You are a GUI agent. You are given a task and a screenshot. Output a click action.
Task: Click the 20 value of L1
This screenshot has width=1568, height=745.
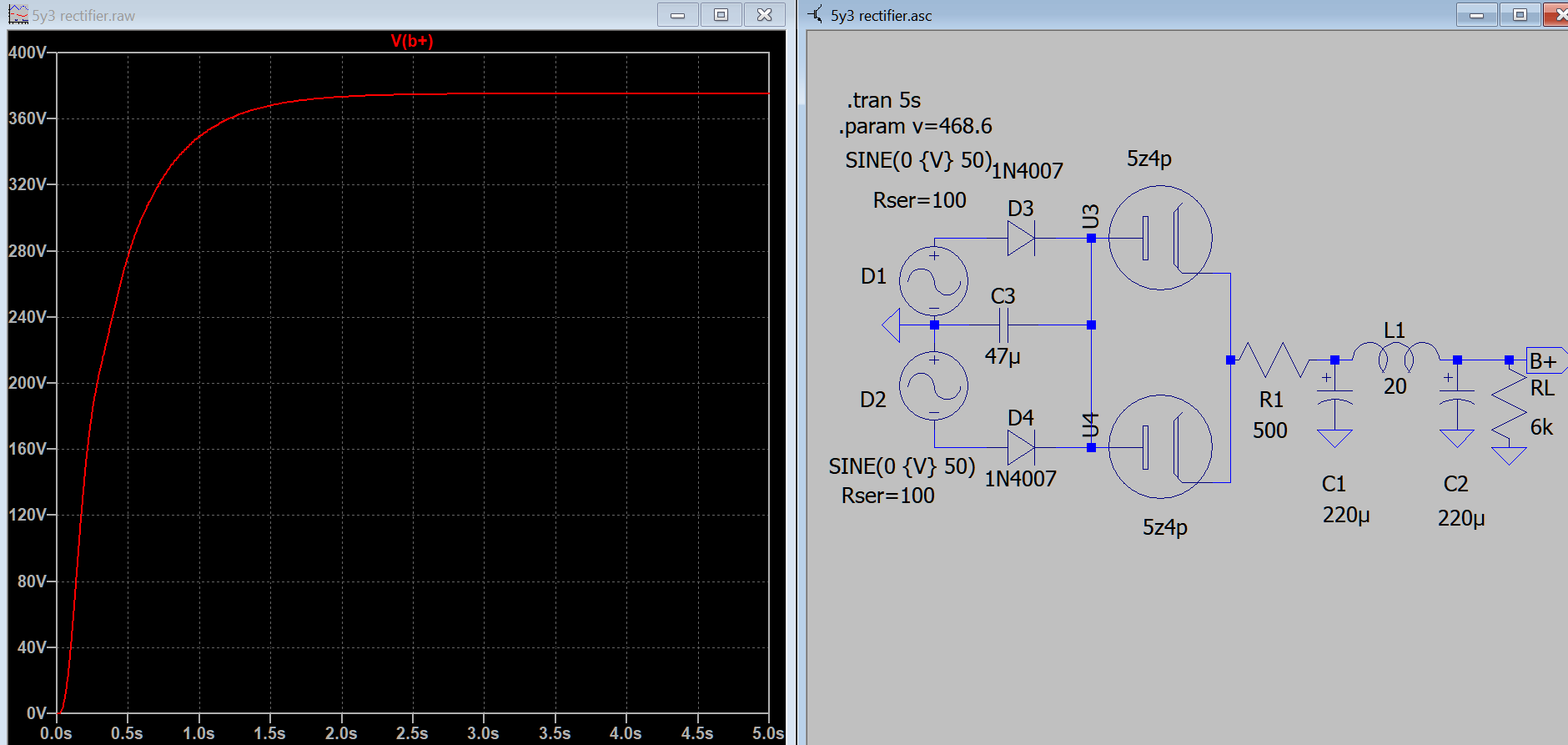pyautogui.click(x=1395, y=386)
